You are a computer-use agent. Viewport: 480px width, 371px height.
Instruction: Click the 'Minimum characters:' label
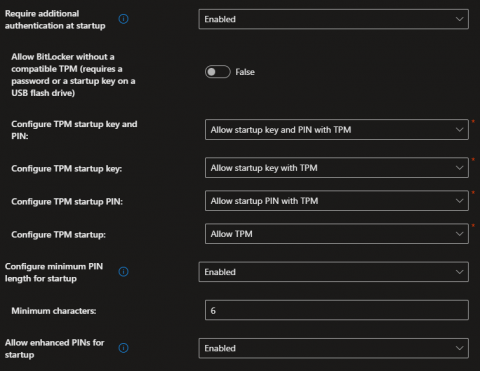(x=54, y=311)
